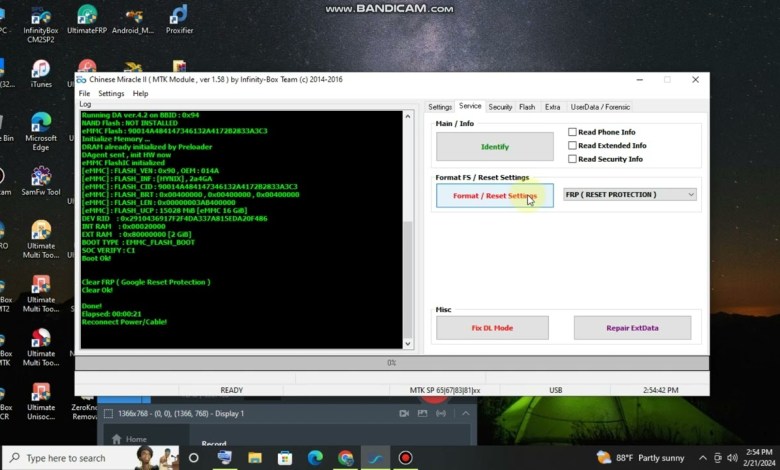The width and height of the screenshot is (780, 470).
Task: Click the log vertical scrollbar thumb
Action: (408, 280)
